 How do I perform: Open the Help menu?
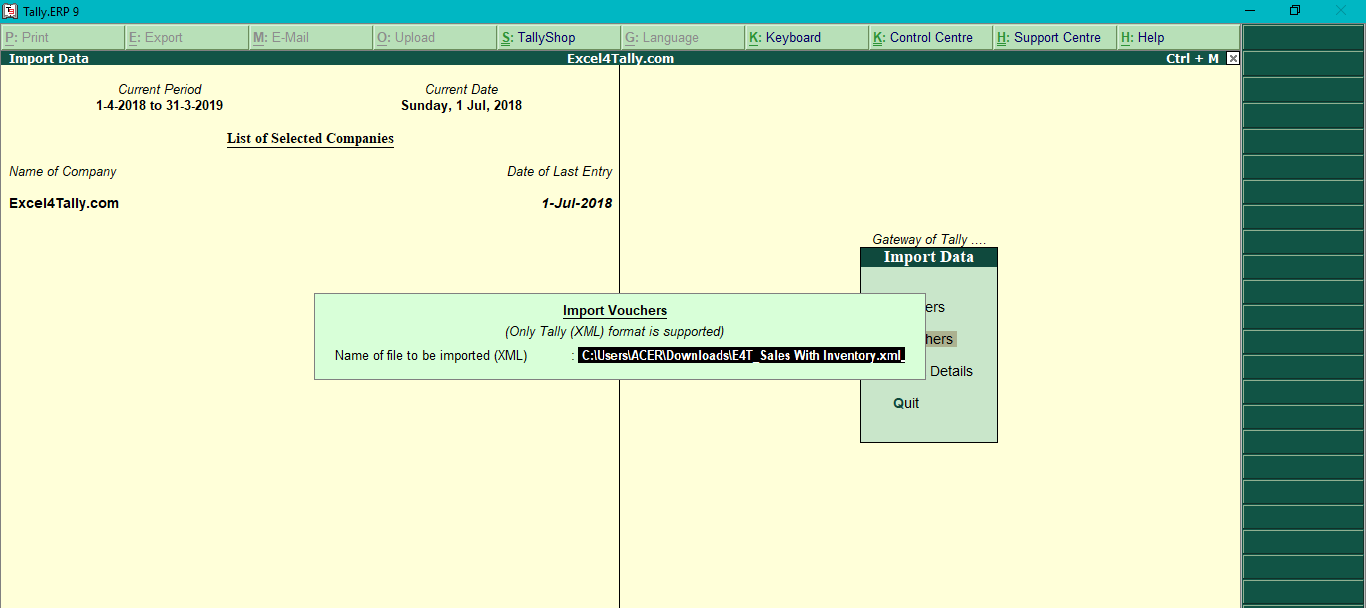pos(1179,38)
